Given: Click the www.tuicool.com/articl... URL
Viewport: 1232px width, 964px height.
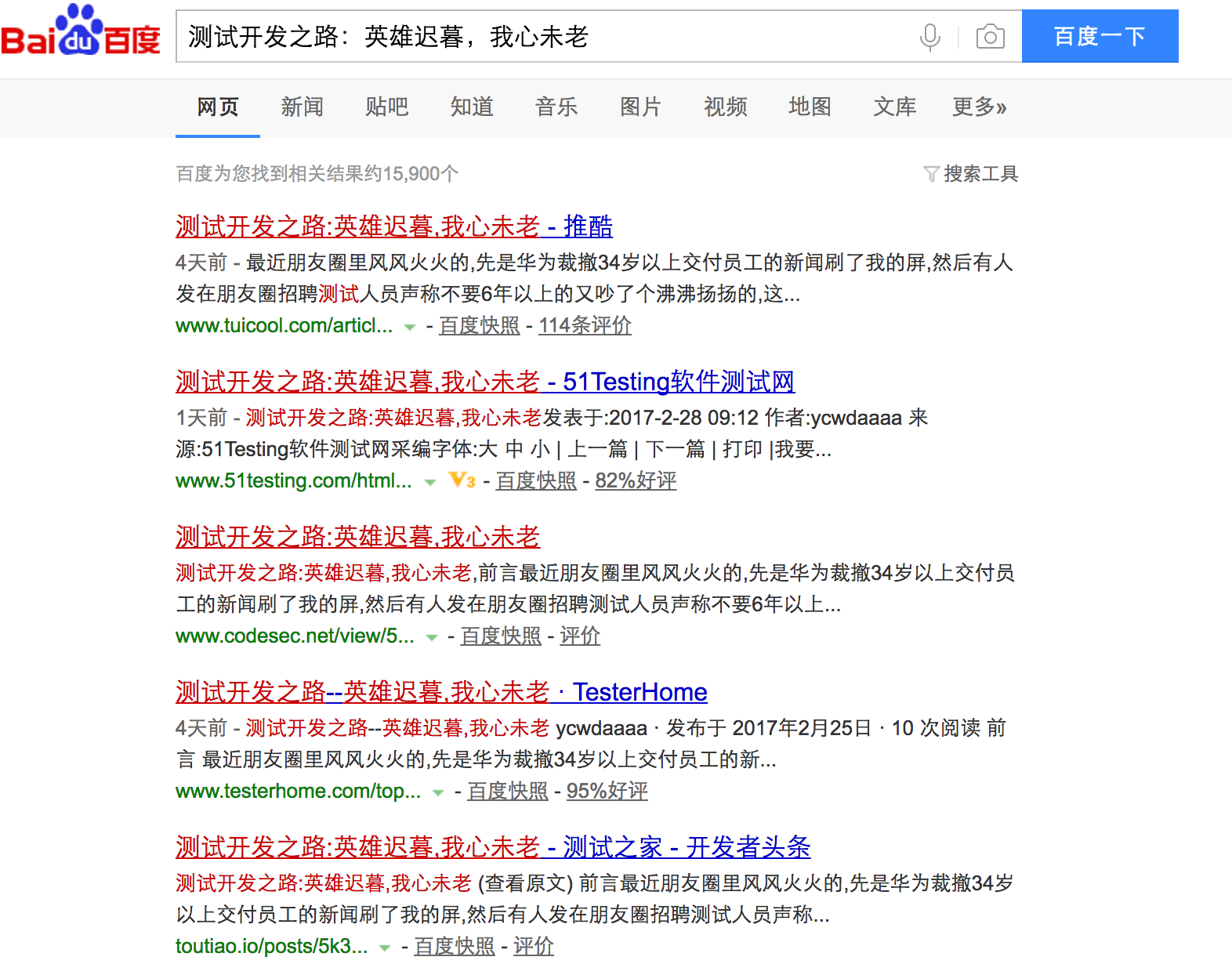Looking at the screenshot, I should click(x=284, y=325).
